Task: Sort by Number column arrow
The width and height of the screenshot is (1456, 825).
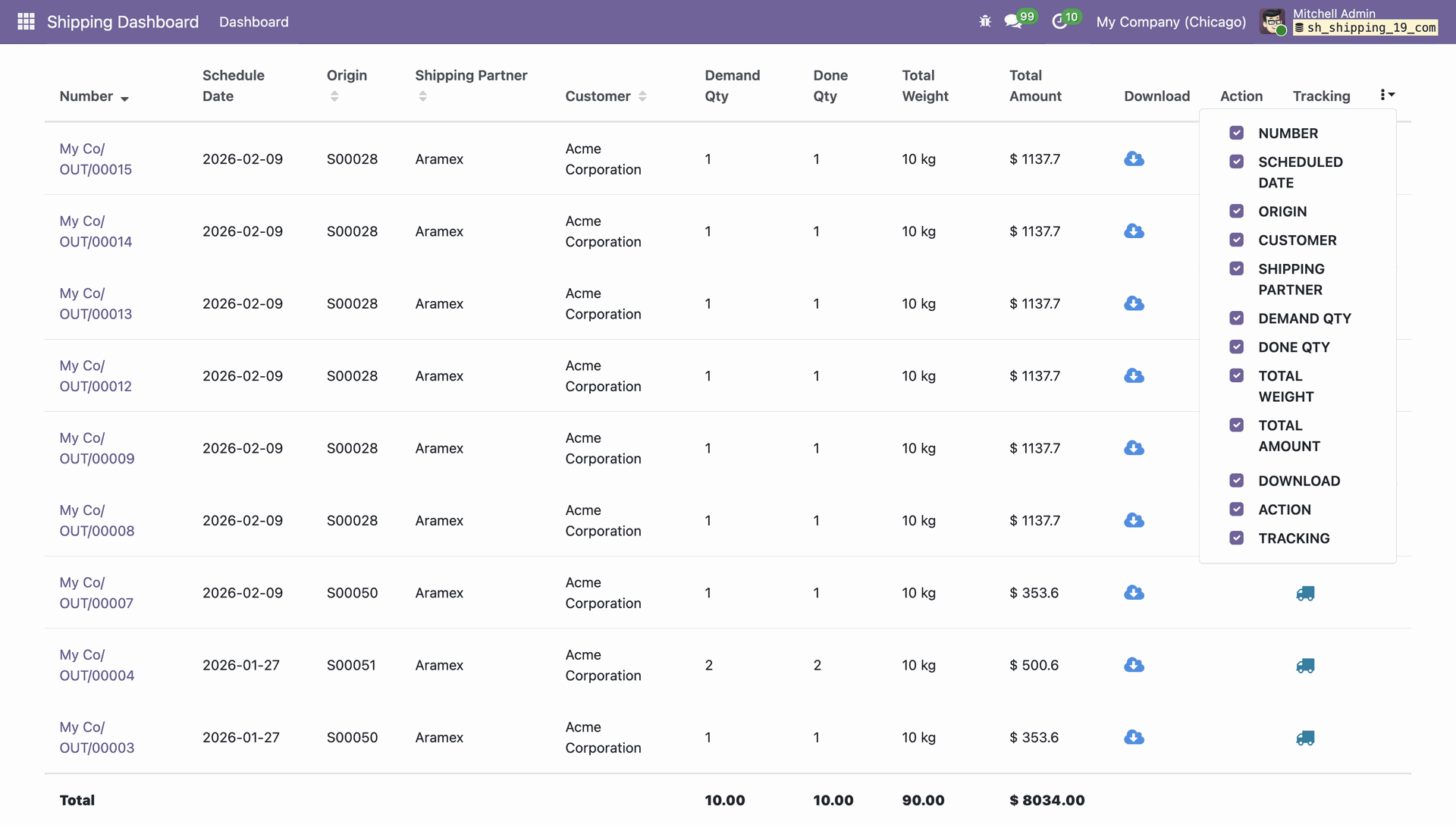Action: coord(124,99)
